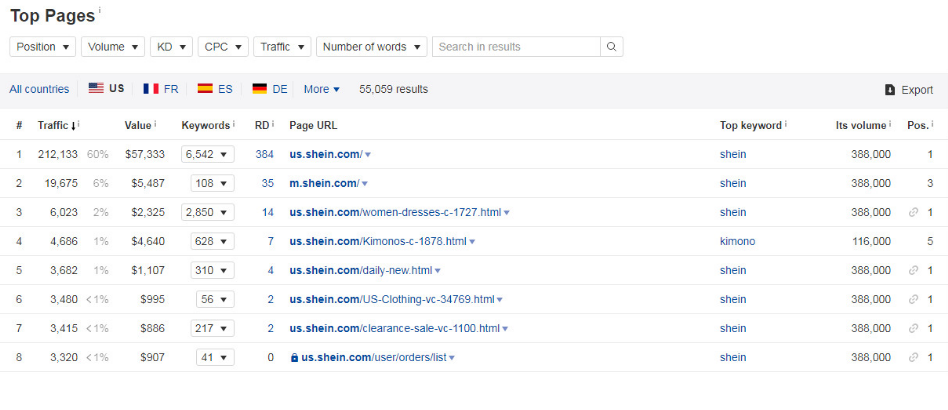Select the Spain flag icon

pos(205,89)
